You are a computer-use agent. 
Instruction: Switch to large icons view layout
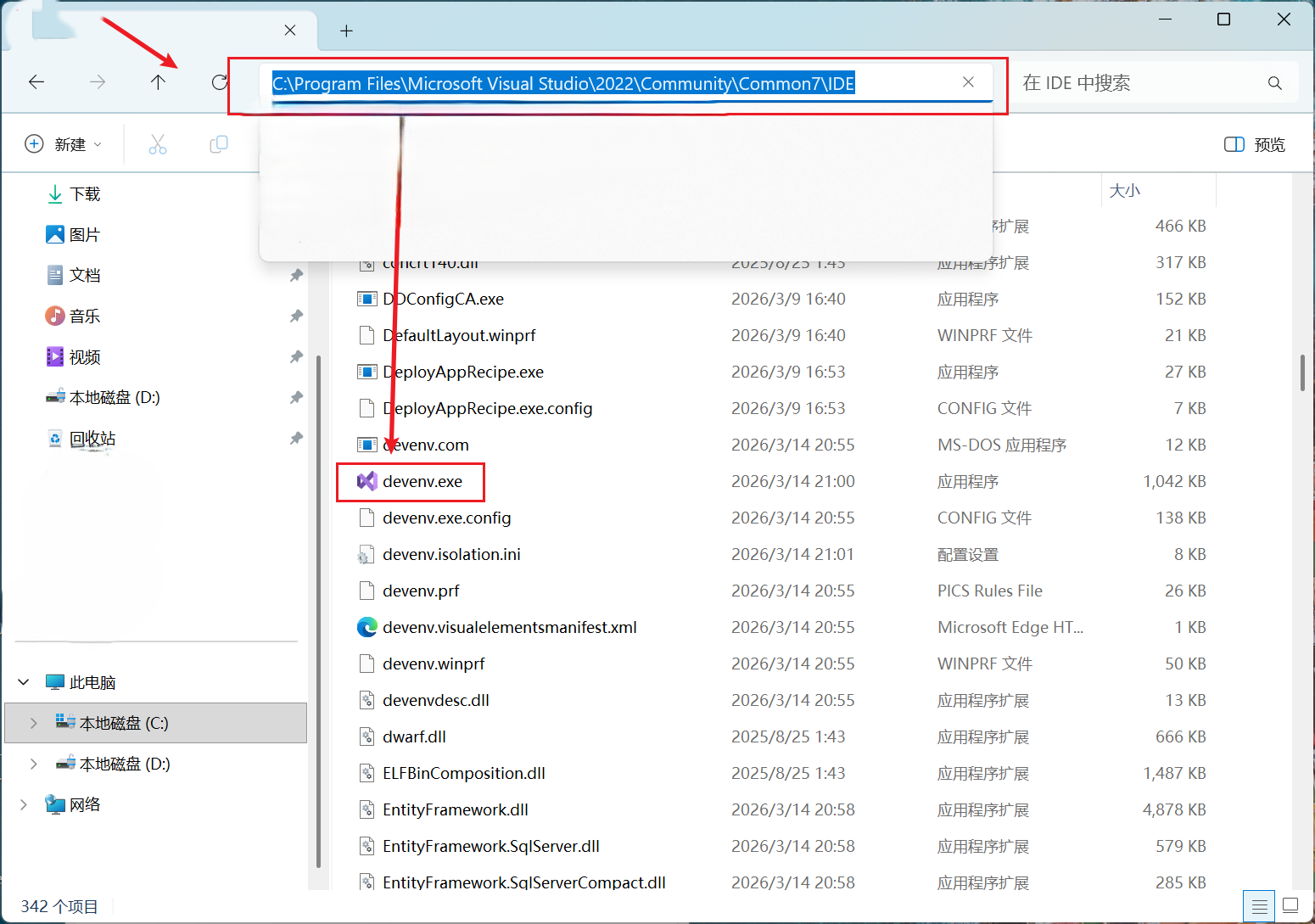pyautogui.click(x=1290, y=907)
